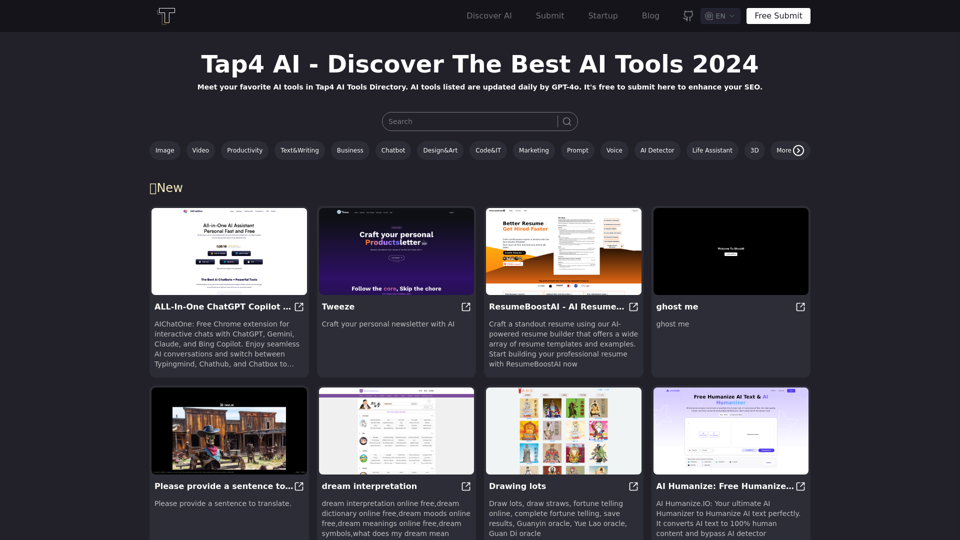Open the ghost me black thumbnail
This screenshot has height=540, width=960.
pyautogui.click(x=730, y=251)
